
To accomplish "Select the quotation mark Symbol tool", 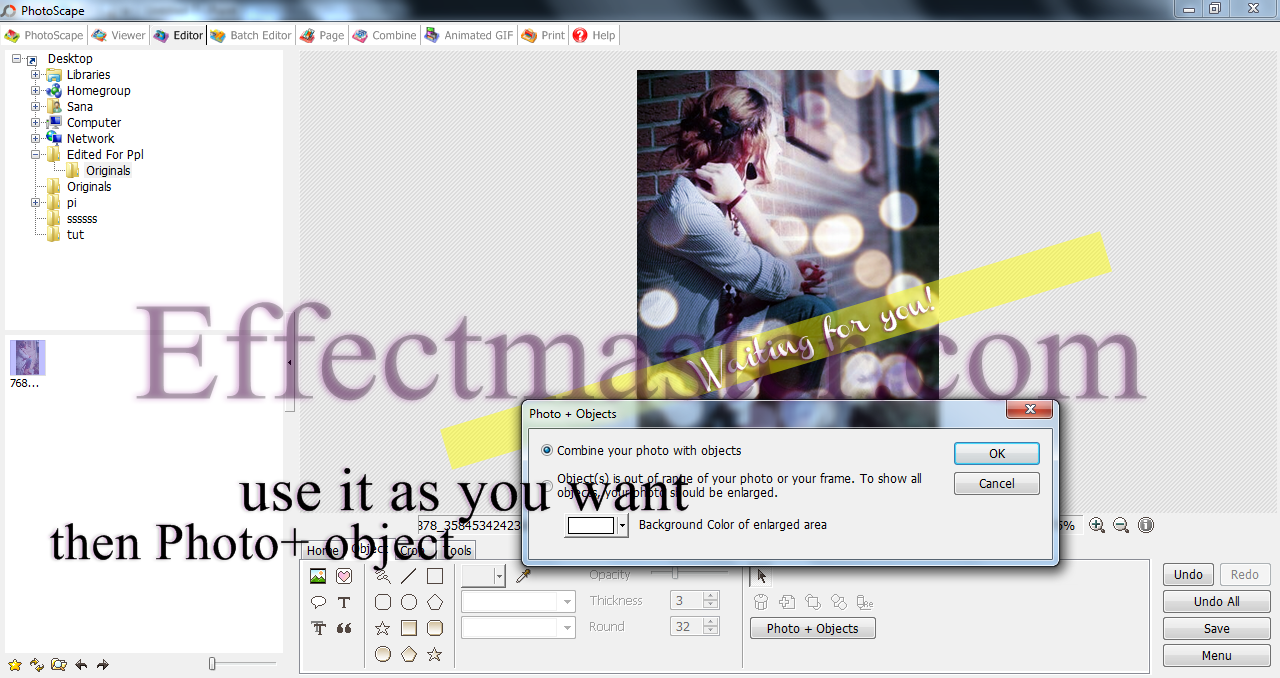I will tap(344, 628).
